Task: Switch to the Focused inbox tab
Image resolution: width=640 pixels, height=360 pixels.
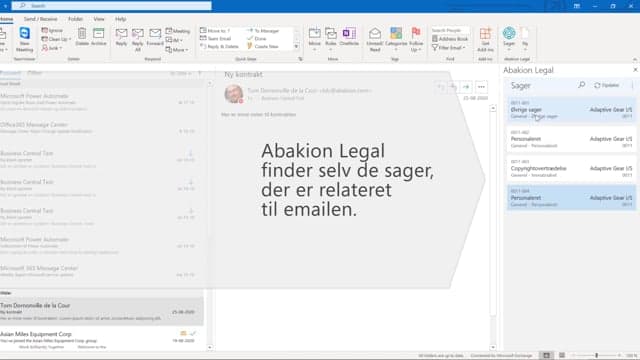Action: click(x=10, y=73)
